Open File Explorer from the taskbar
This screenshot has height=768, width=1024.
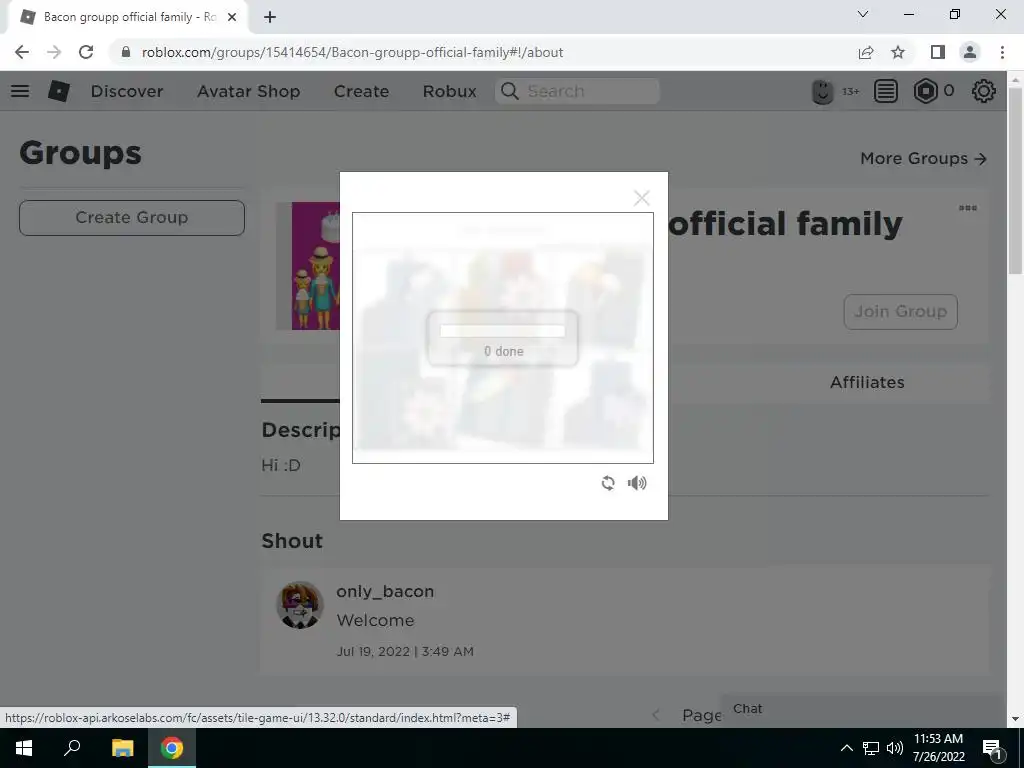(122, 748)
